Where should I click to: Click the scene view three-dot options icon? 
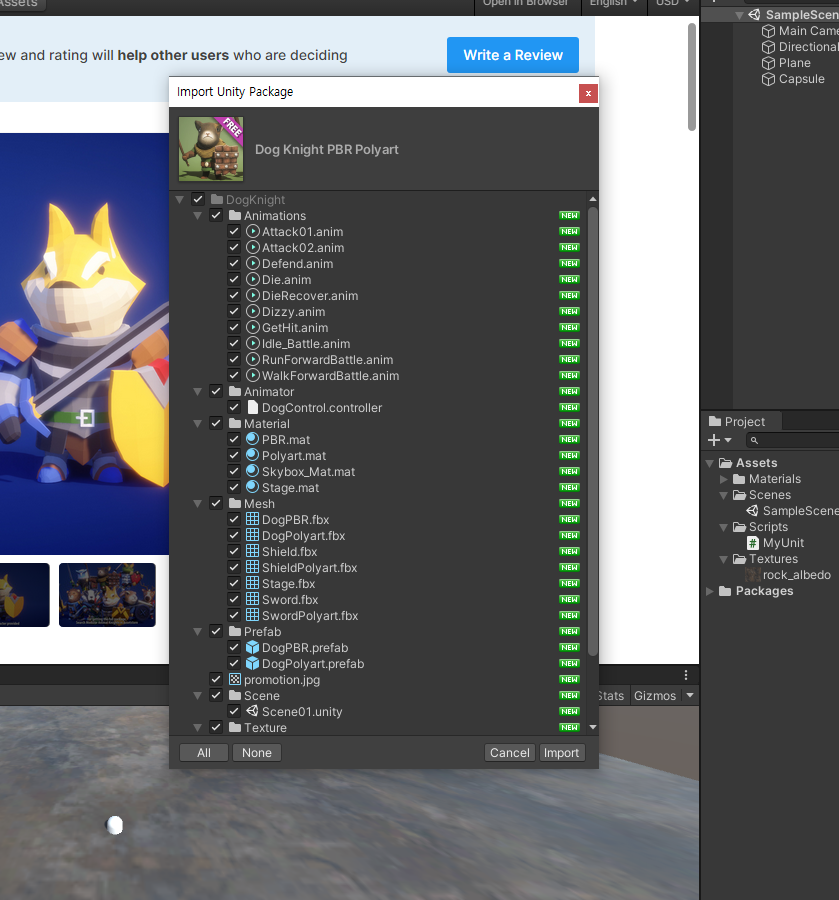686,675
